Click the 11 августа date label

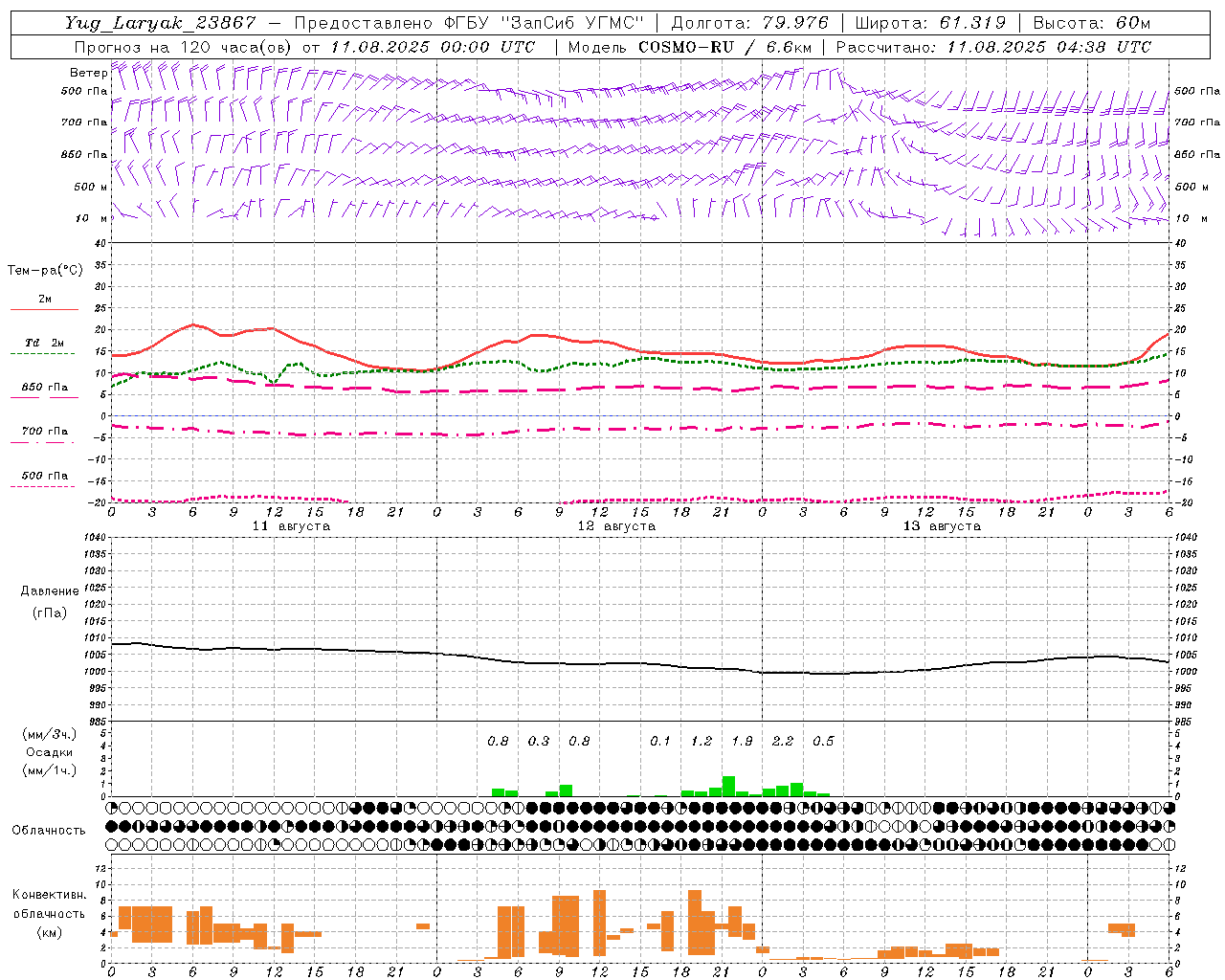pyautogui.click(x=291, y=526)
